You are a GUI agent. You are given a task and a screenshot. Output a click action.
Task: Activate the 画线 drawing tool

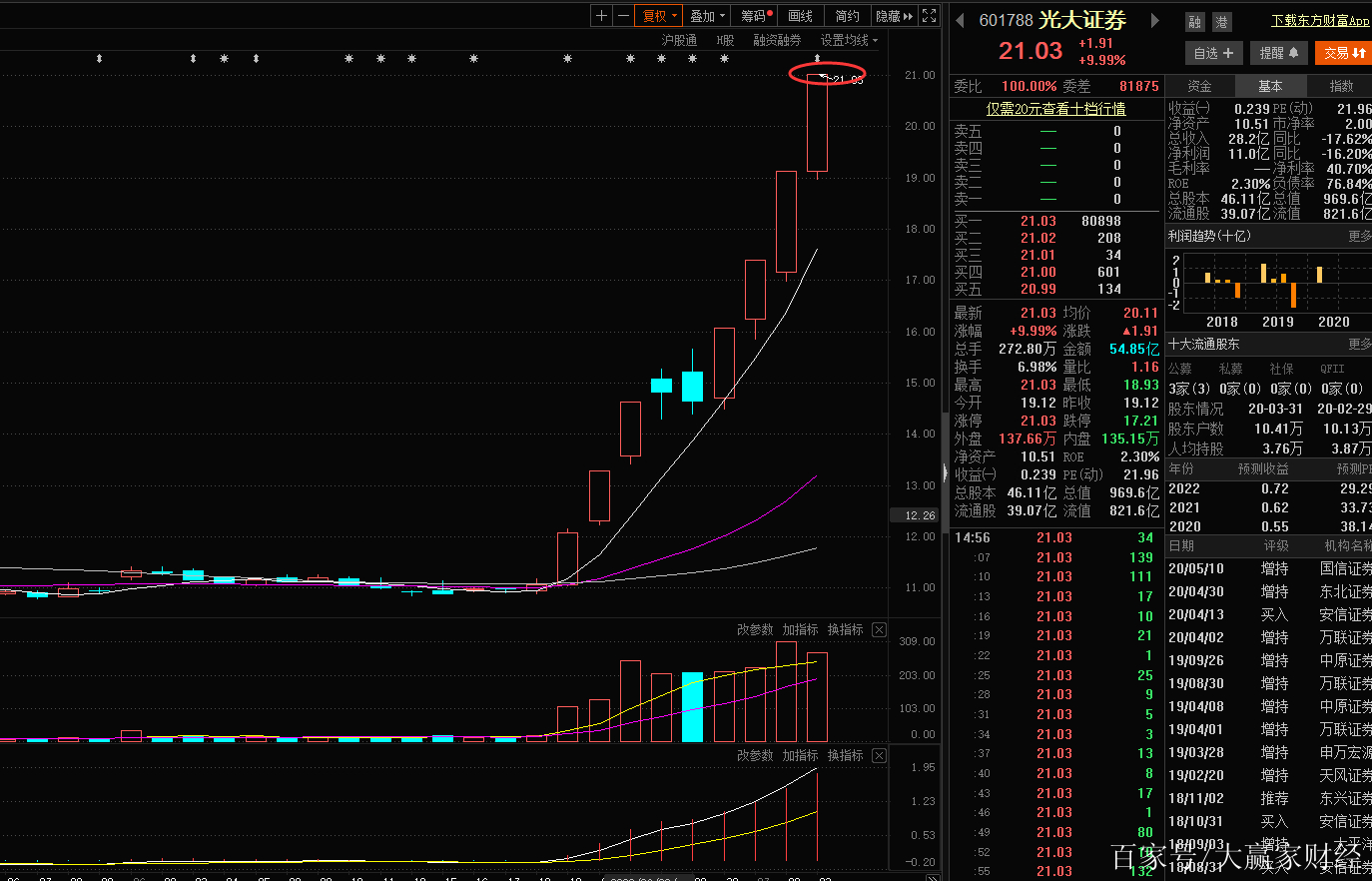click(x=801, y=16)
